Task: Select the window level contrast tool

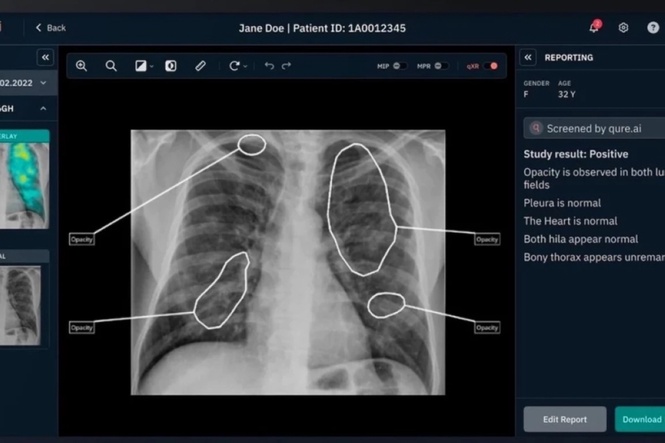Action: click(x=140, y=66)
